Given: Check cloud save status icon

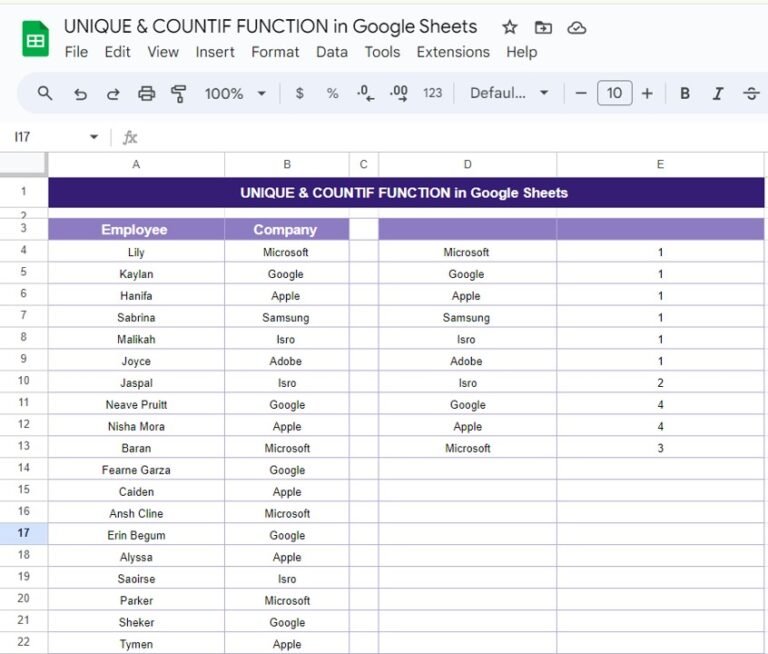Looking at the screenshot, I should click(576, 28).
